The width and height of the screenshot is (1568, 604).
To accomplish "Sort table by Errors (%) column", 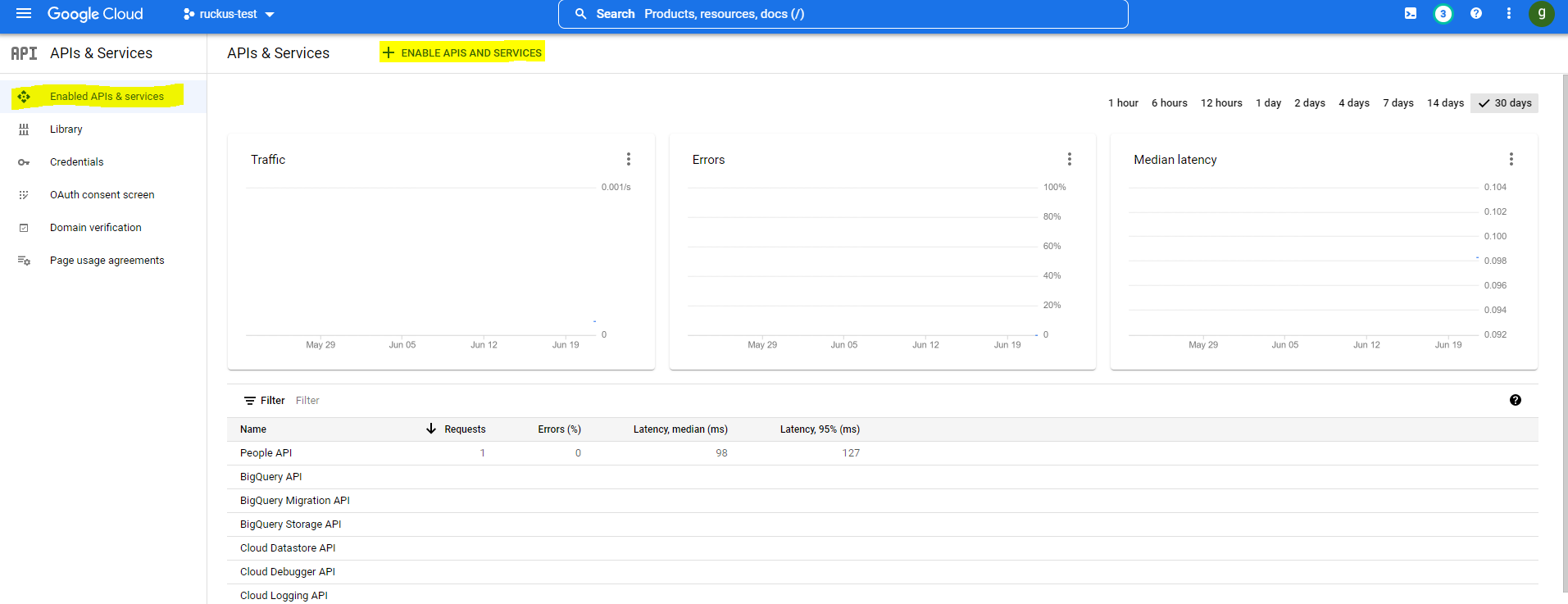I will click(559, 429).
